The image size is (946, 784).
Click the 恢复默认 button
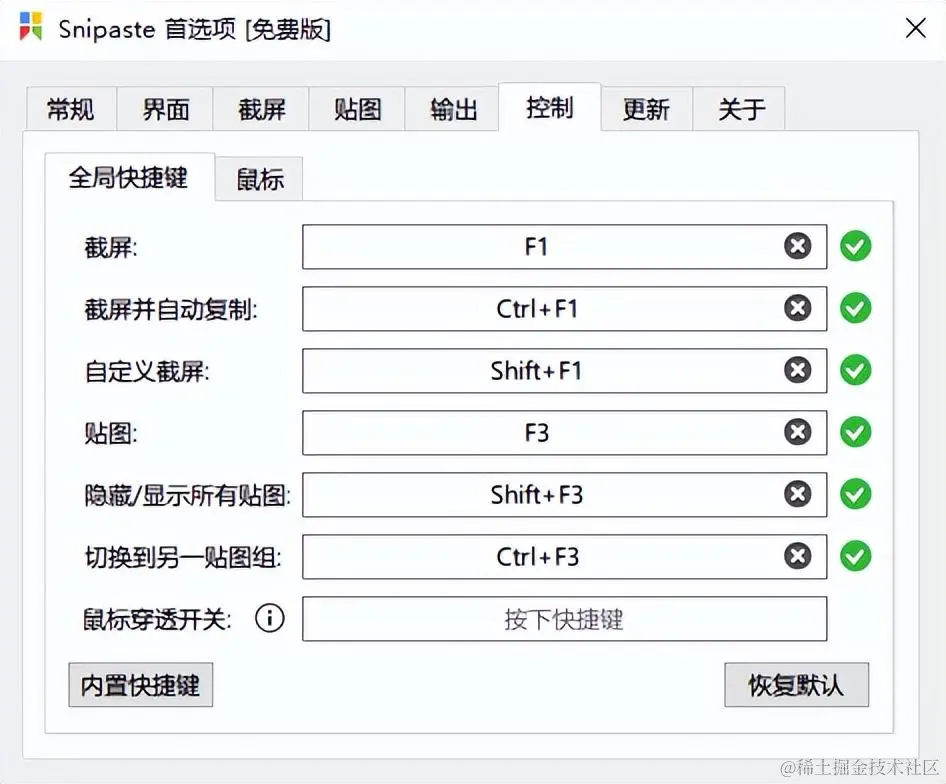pos(796,685)
